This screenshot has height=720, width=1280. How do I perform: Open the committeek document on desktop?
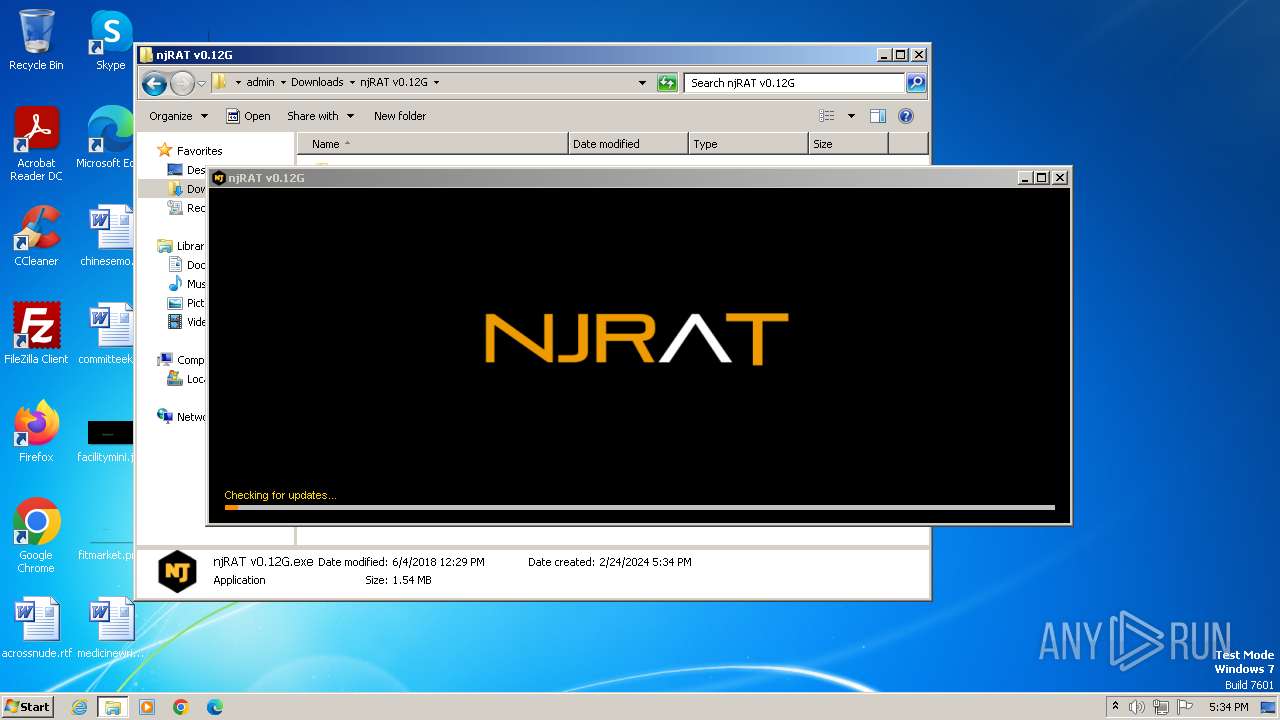point(106,334)
